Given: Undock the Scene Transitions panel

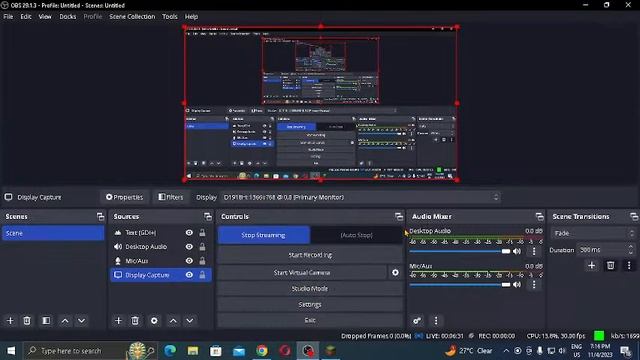Looking at the screenshot, I should tap(634, 217).
